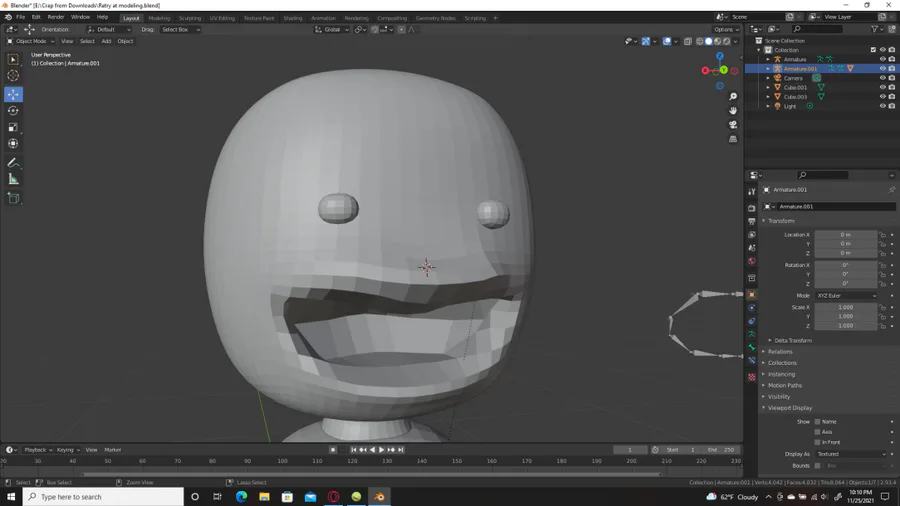900x506 pixels.
Task: Expand the Relations panel section
Action: tap(780, 352)
